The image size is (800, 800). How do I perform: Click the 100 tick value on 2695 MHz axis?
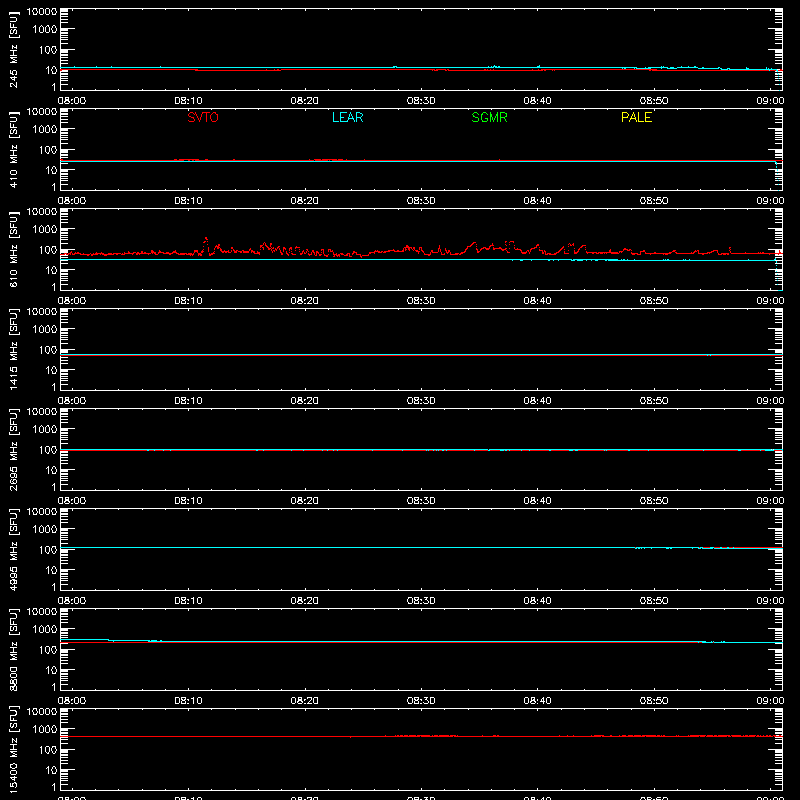click(x=48, y=450)
